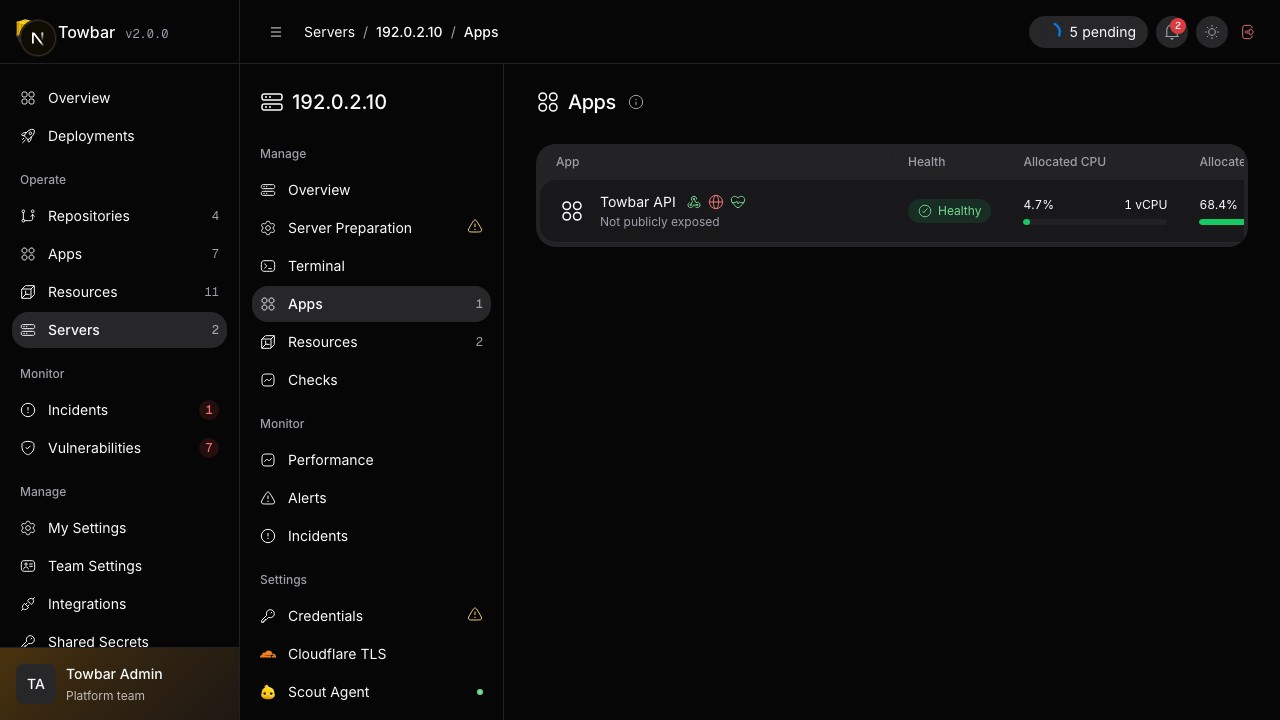The height and width of the screenshot is (720, 1280).
Task: Go to Servers breadcrumb link
Action: [329, 32]
